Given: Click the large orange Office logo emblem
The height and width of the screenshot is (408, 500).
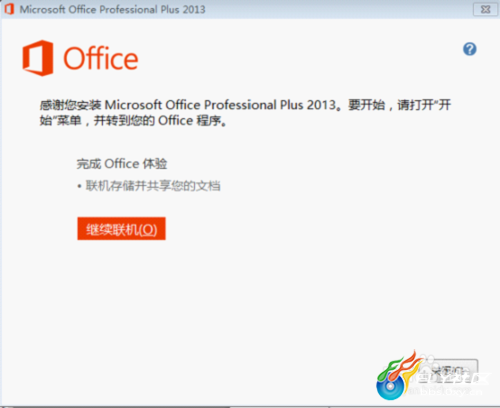Looking at the screenshot, I should tap(38, 58).
